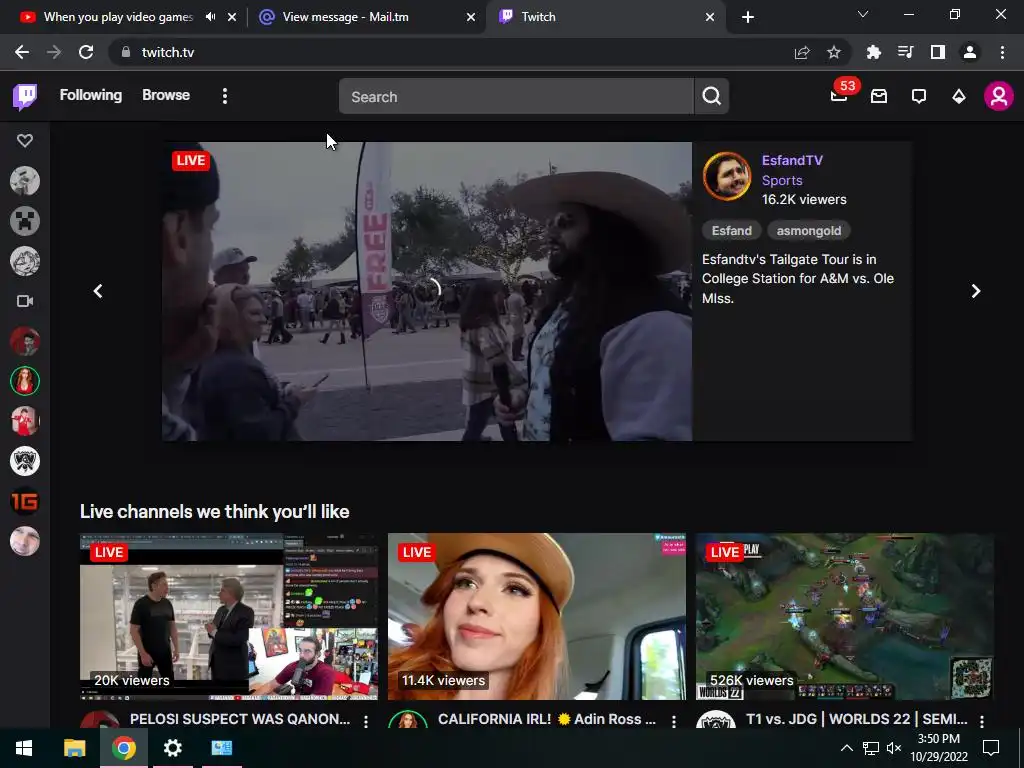
Task: Open the League Worlds channel avatar in sidebar
Action: [x=25, y=461]
